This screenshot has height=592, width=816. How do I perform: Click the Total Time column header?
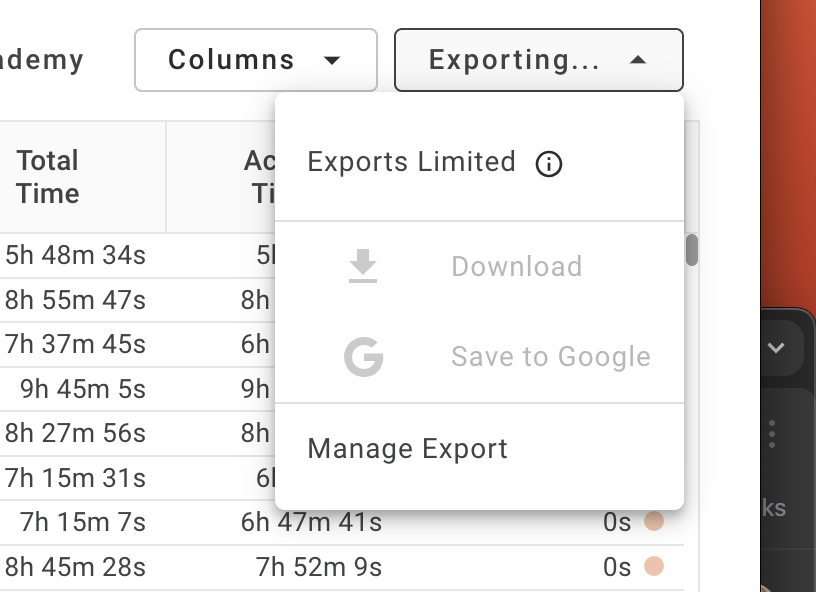[x=48, y=177]
